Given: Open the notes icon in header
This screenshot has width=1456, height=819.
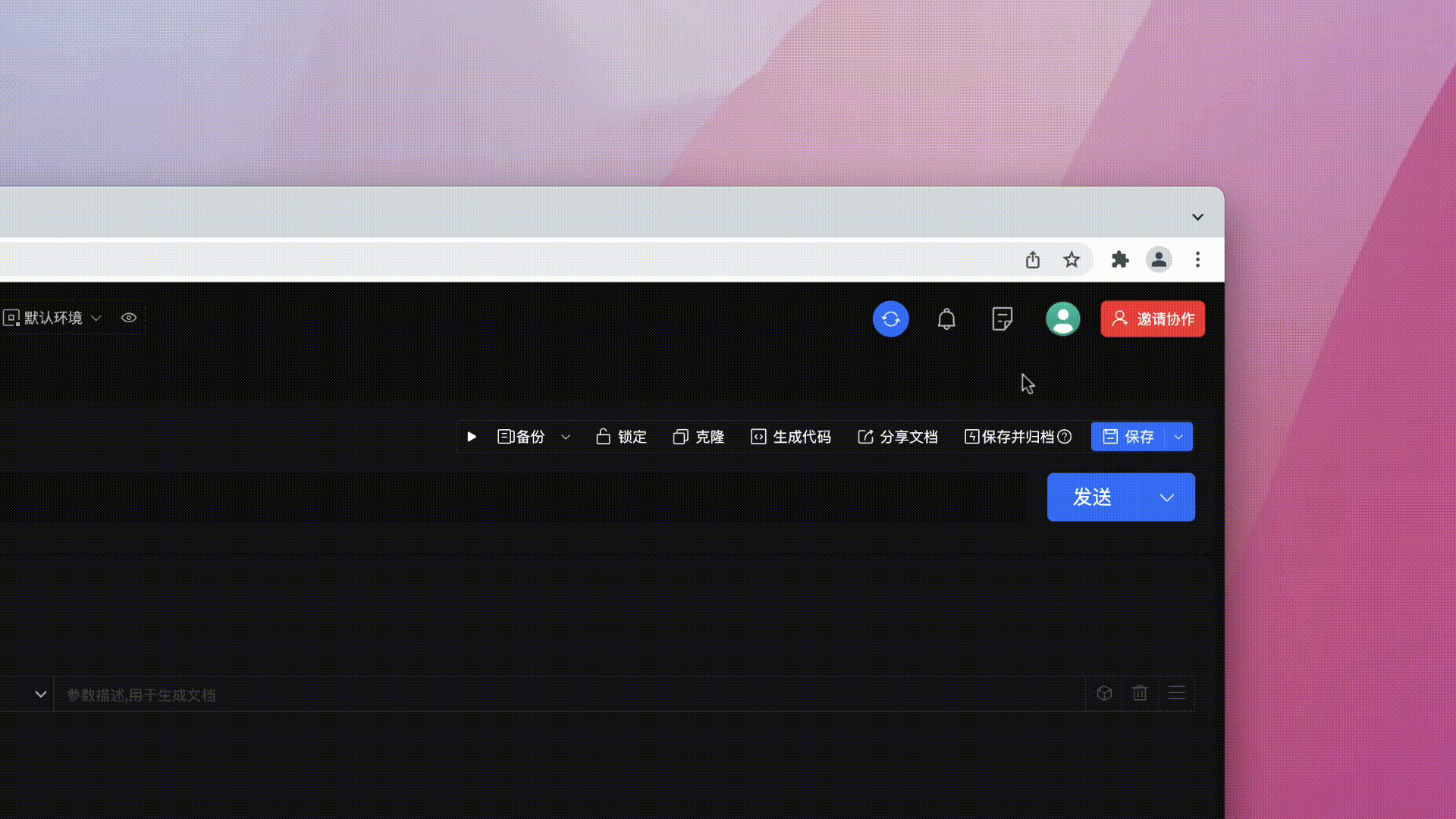Looking at the screenshot, I should pos(1002,318).
